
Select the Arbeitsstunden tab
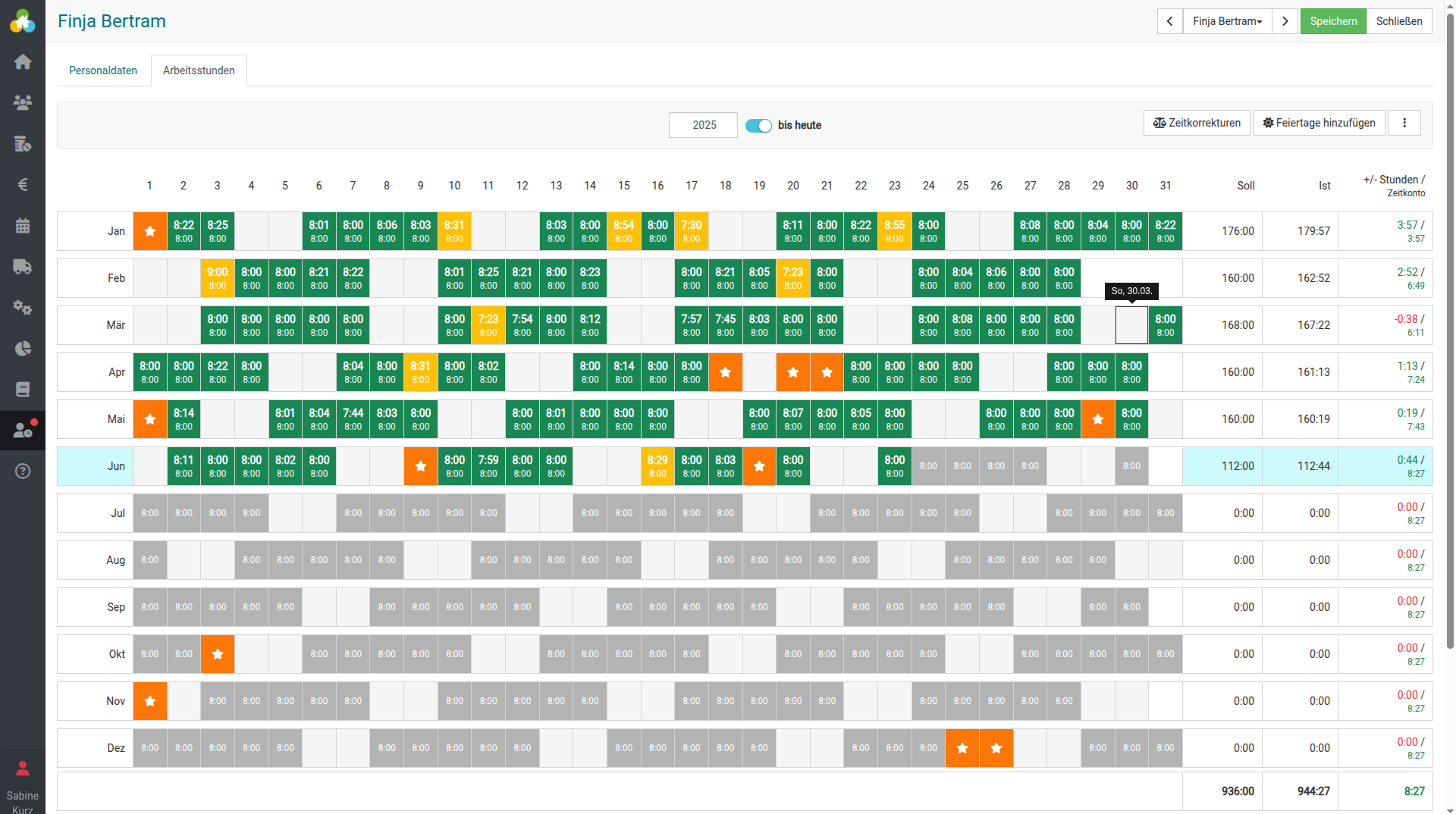(199, 70)
